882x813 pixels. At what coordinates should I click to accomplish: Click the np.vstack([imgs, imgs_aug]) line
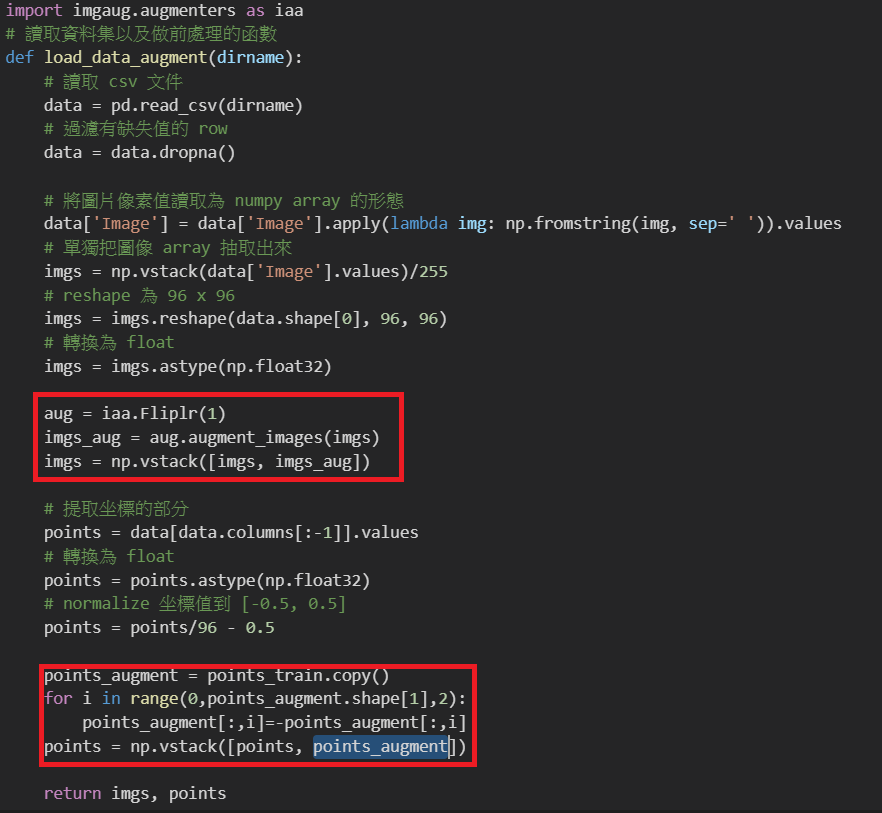click(x=207, y=461)
